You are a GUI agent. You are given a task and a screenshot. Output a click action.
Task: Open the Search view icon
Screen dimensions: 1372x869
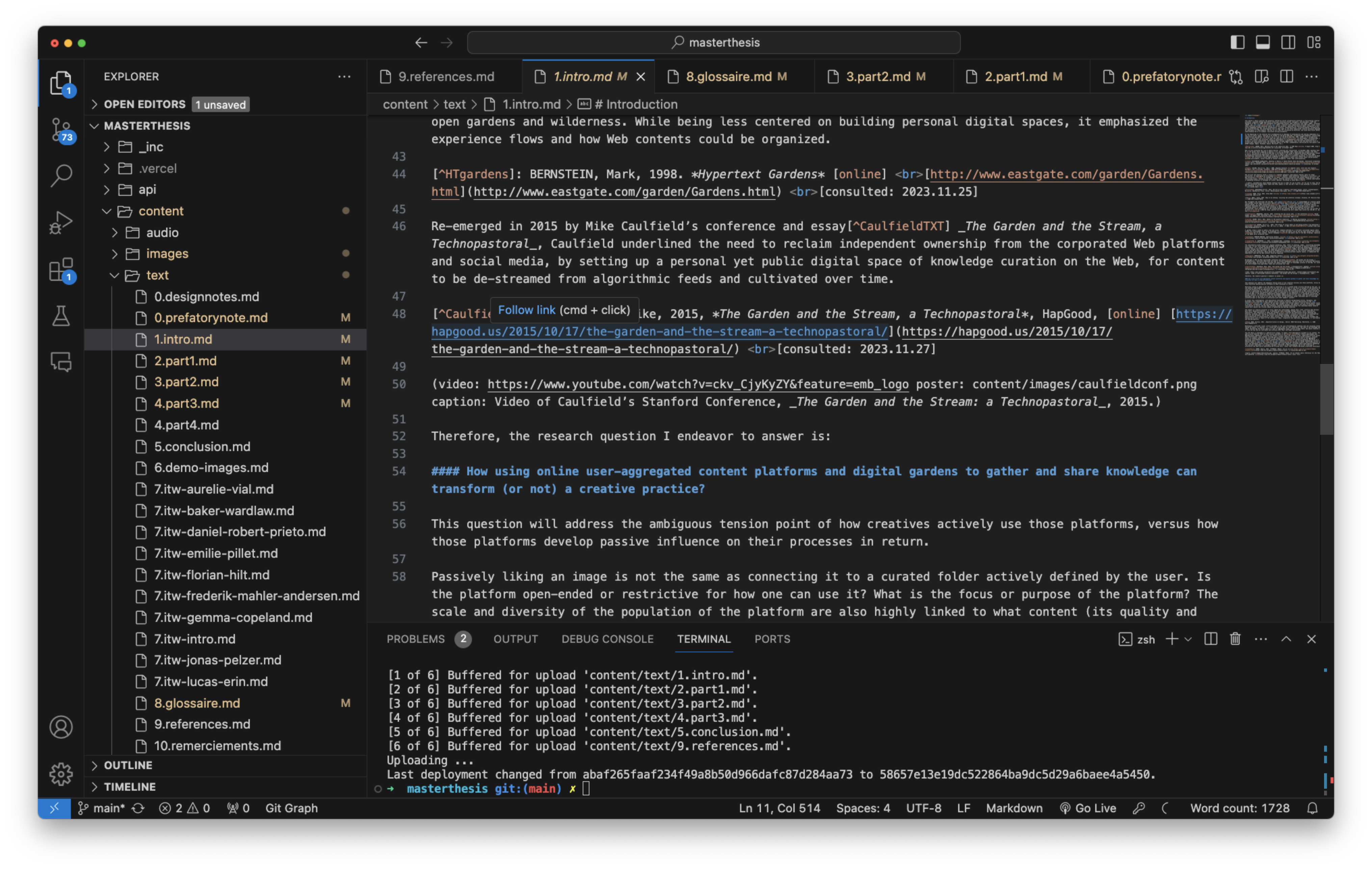click(61, 175)
